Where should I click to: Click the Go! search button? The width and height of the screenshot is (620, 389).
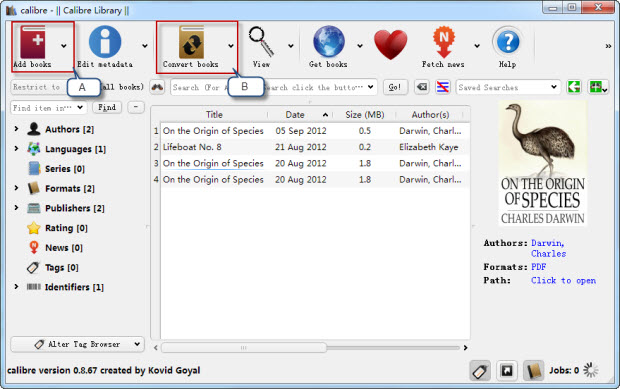click(x=395, y=87)
